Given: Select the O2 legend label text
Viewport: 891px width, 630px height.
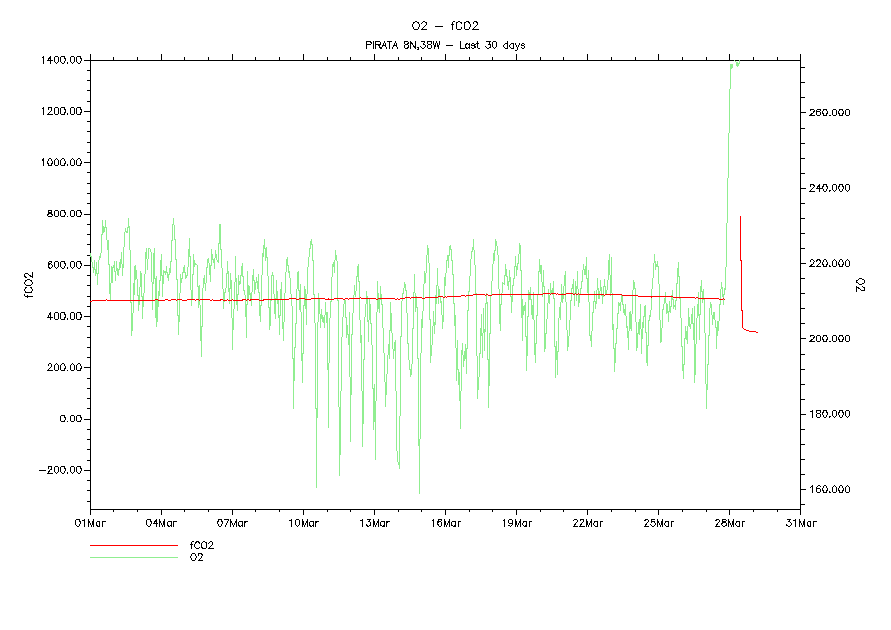Looking at the screenshot, I should coord(197,557).
